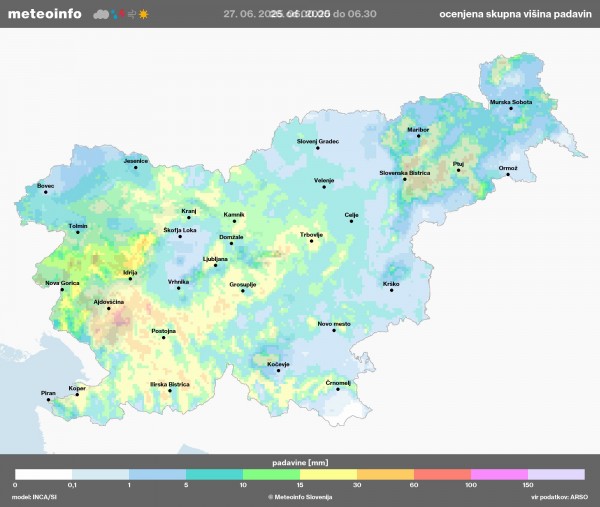Select the pink 100–150 mm legend swatch

coord(499,474)
